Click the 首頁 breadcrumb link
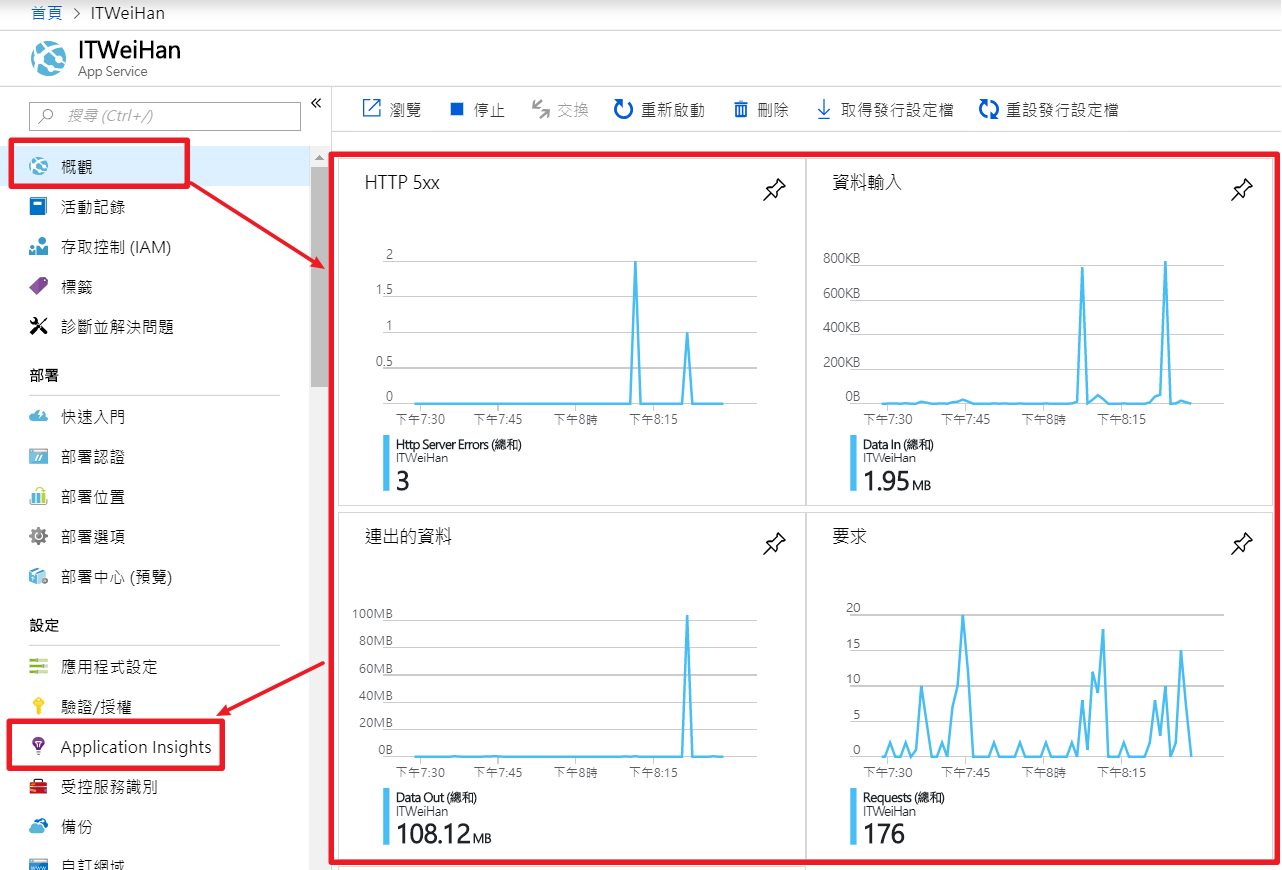The width and height of the screenshot is (1282, 870). tap(46, 13)
